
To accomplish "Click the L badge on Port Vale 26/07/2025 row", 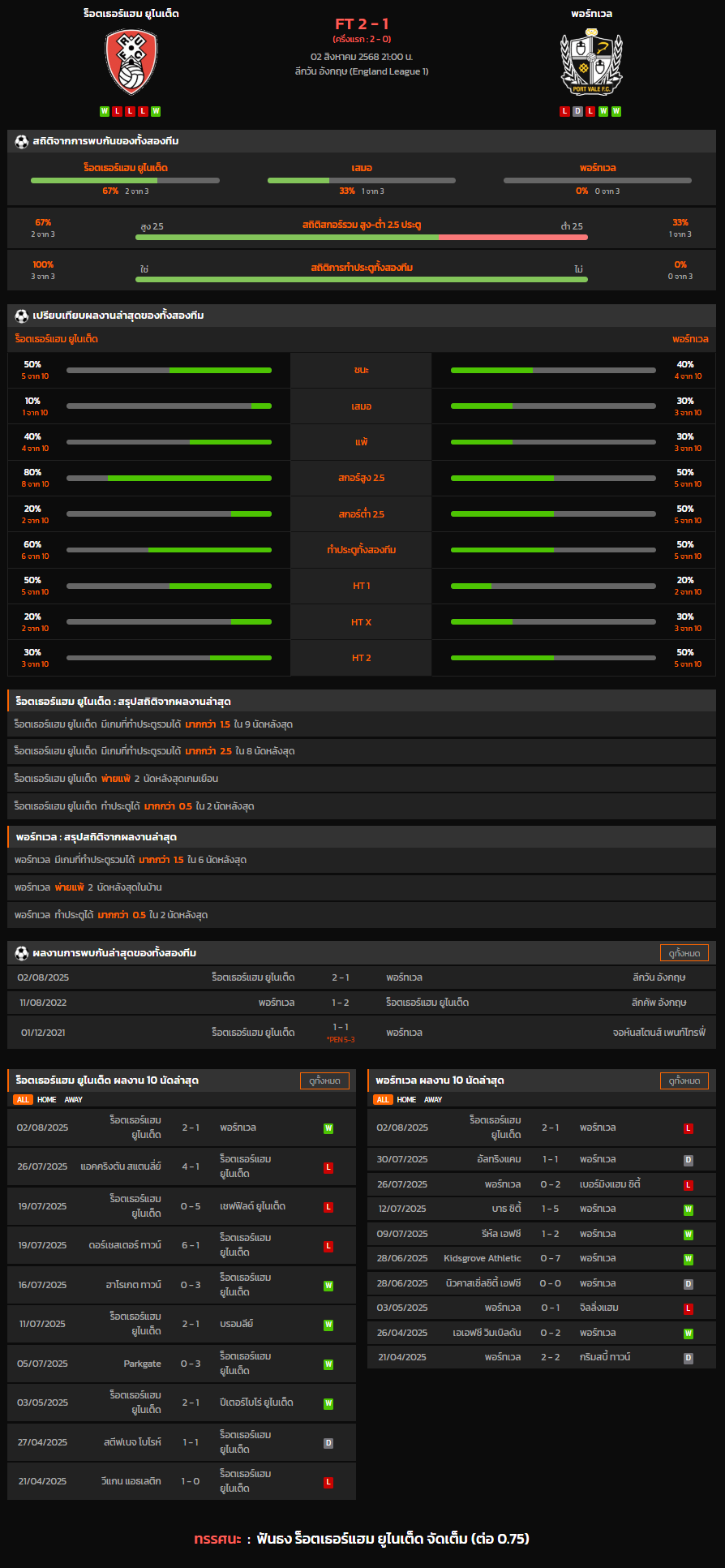I will pos(689,1185).
